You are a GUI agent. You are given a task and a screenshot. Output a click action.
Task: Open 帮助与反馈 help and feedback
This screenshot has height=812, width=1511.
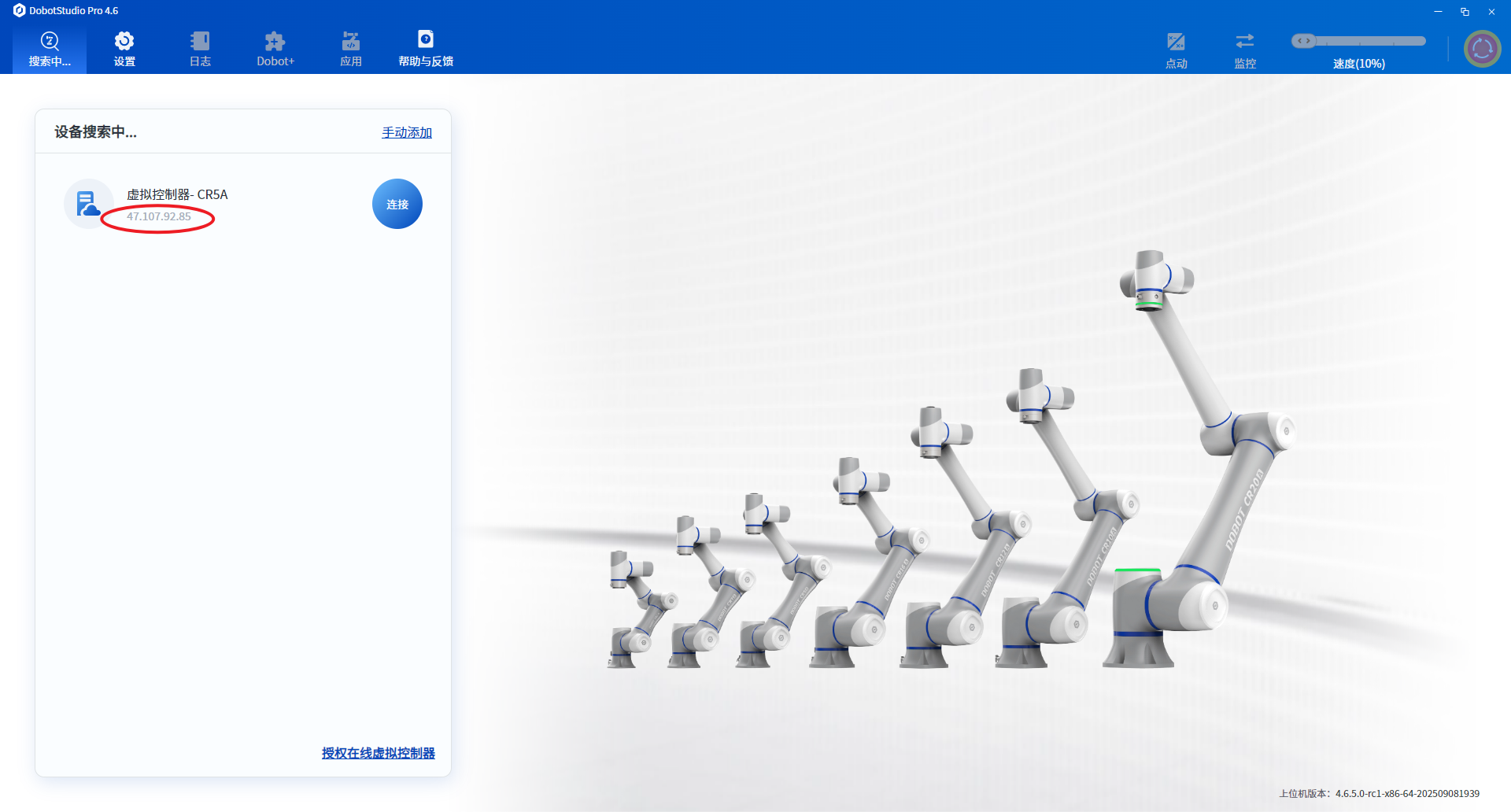pos(425,40)
